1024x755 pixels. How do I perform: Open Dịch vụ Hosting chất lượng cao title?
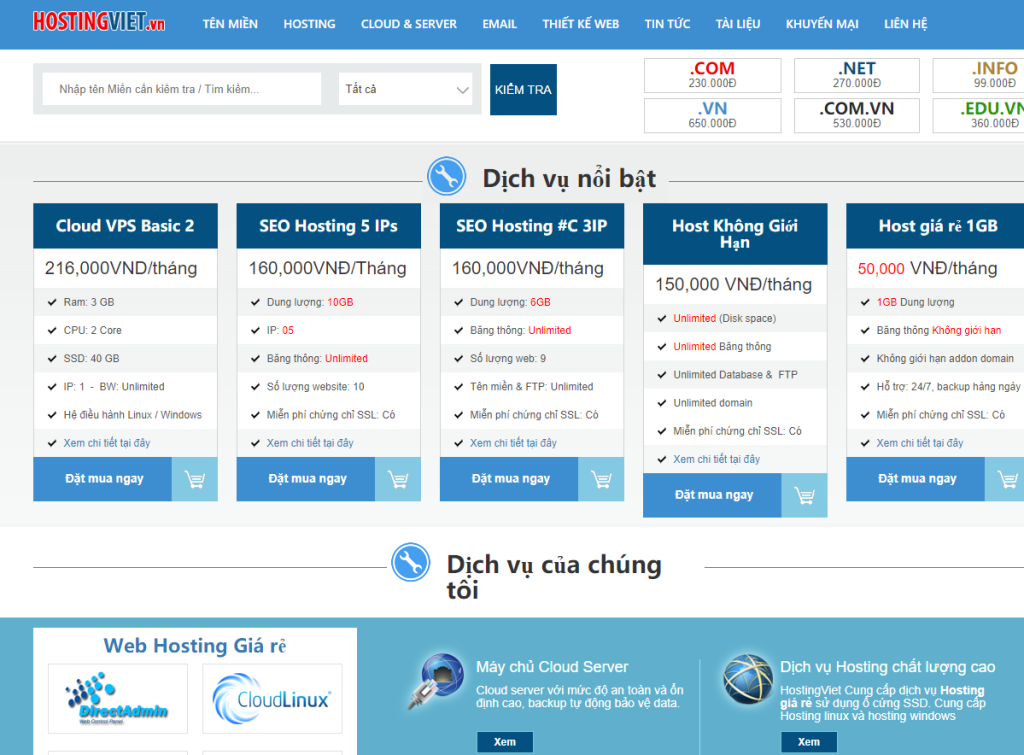tap(888, 667)
